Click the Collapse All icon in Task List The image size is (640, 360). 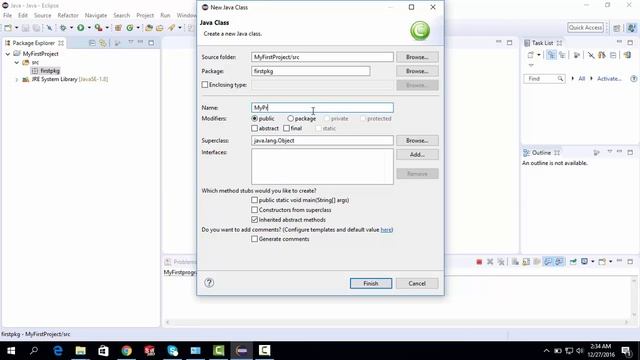(x=613, y=55)
